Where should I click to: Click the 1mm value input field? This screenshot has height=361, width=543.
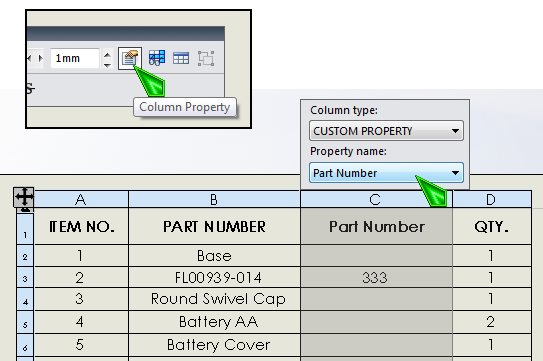point(75,58)
